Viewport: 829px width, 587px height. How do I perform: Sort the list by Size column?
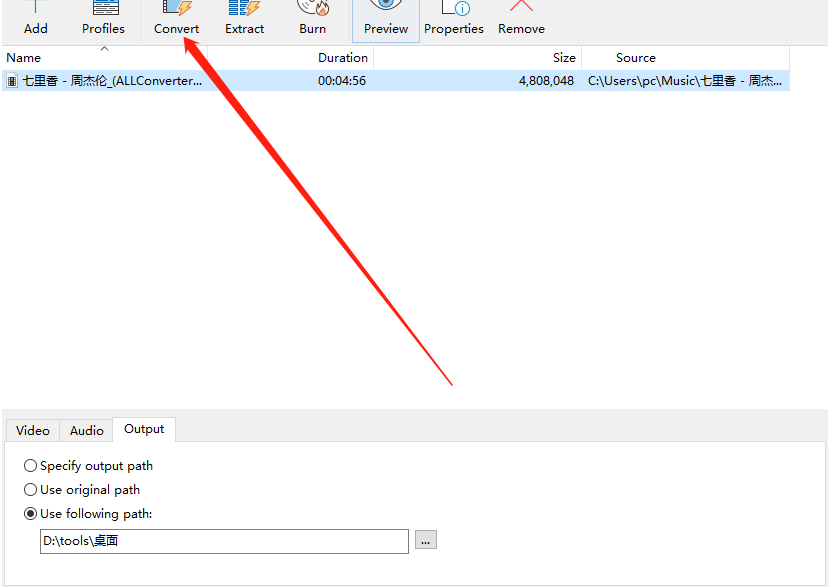click(x=477, y=58)
